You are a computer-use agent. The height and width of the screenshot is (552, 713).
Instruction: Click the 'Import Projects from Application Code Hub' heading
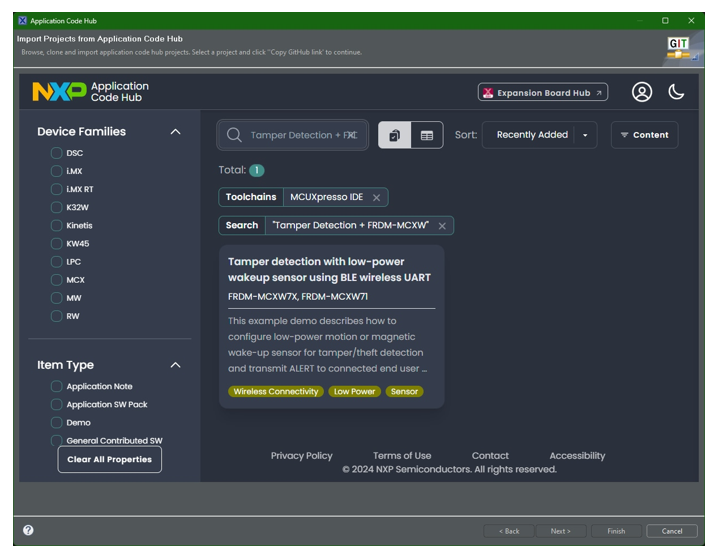(x=100, y=39)
